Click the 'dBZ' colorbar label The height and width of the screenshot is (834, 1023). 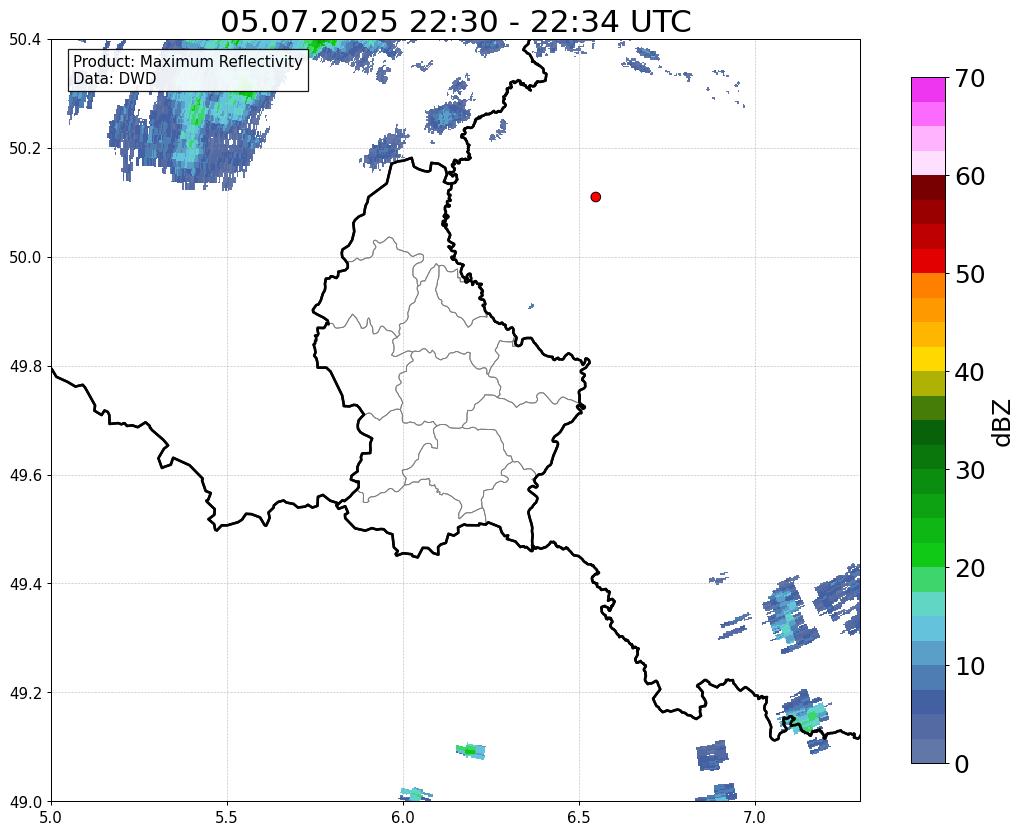(1003, 424)
